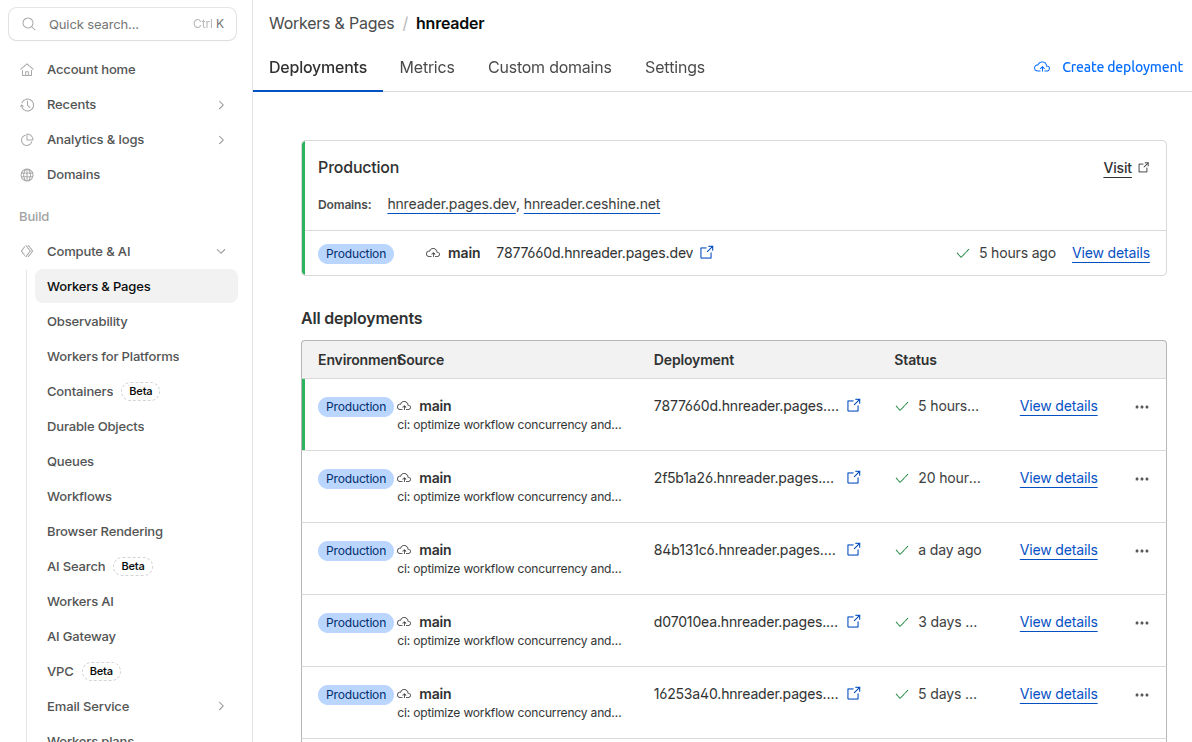Switch to the Metrics tab

pyautogui.click(x=427, y=67)
